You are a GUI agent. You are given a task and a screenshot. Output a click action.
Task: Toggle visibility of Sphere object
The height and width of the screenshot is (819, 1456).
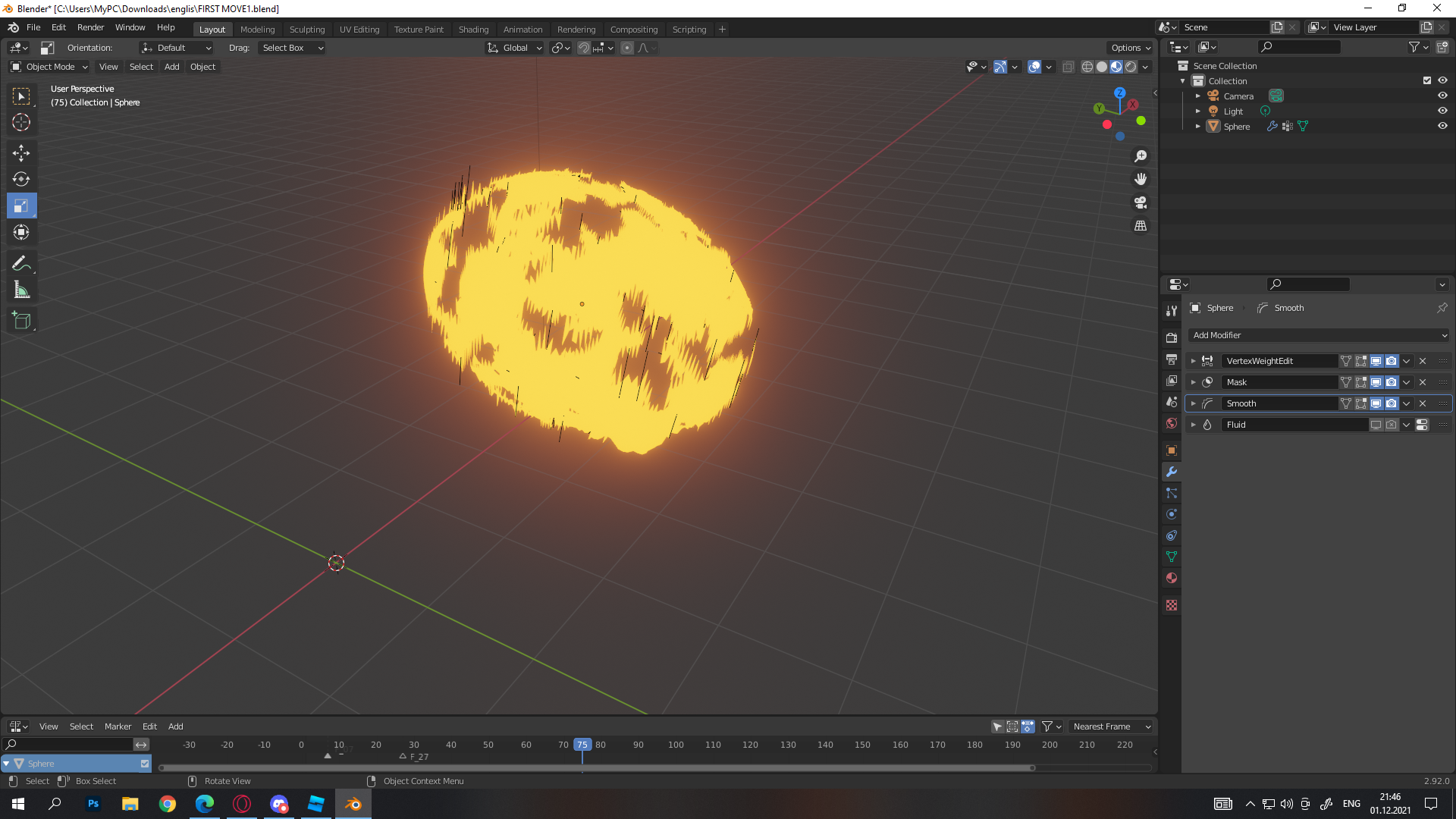pyautogui.click(x=1442, y=126)
